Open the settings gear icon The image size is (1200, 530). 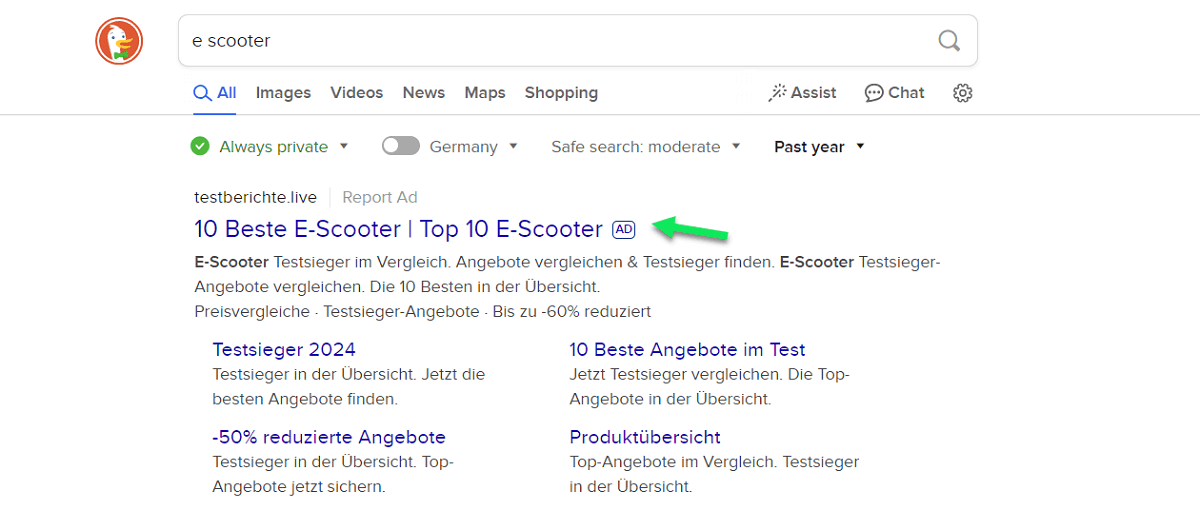pyautogui.click(x=962, y=93)
